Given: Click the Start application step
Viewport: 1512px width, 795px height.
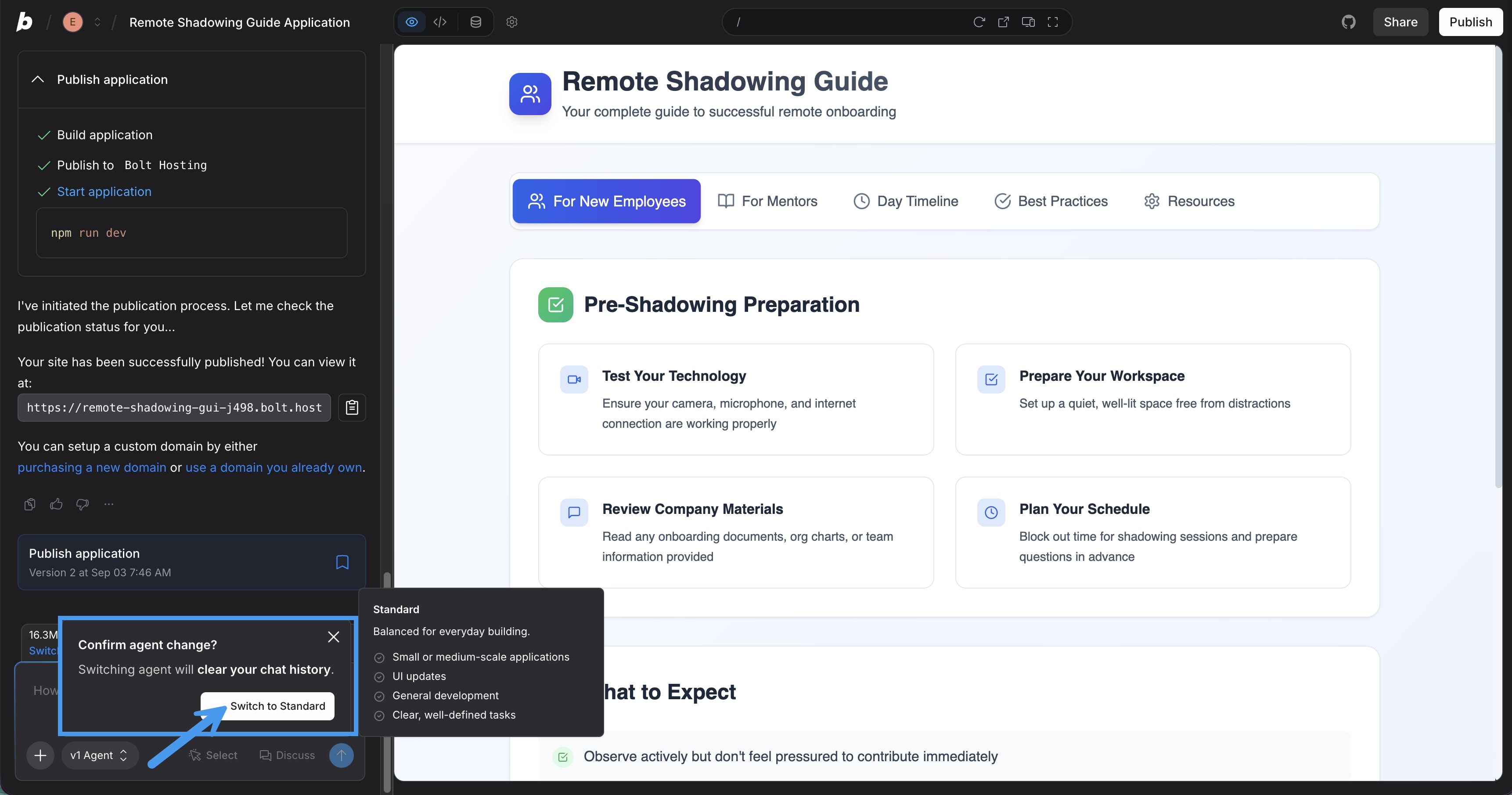Looking at the screenshot, I should click(x=104, y=192).
